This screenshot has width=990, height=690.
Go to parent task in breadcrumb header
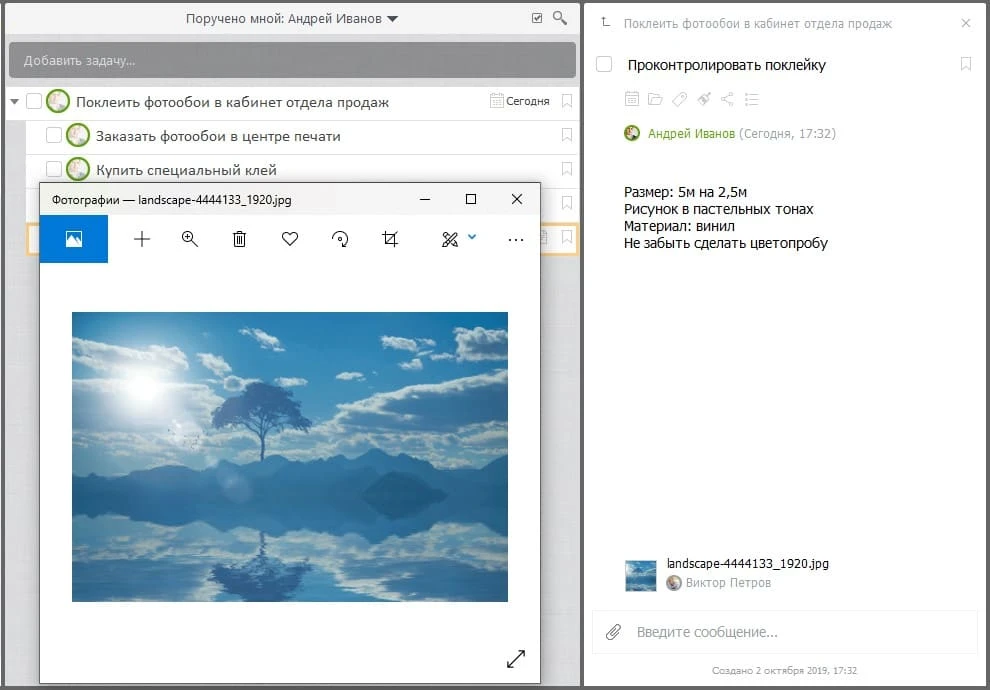tap(757, 23)
